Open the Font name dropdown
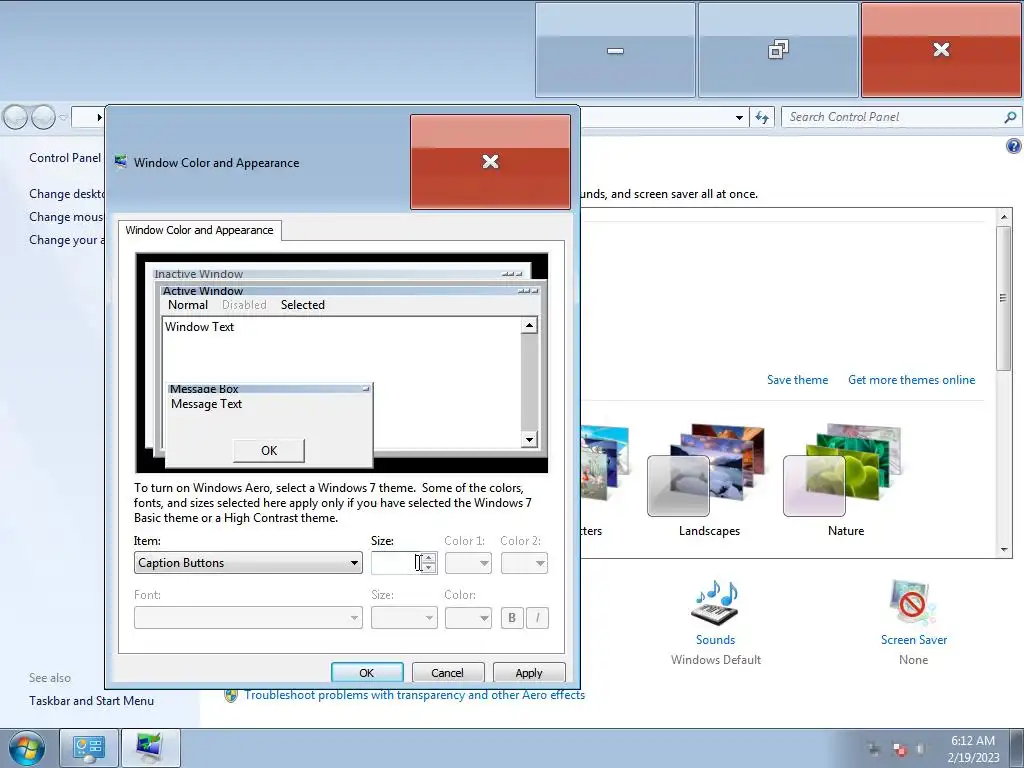The height and width of the screenshot is (768, 1024). [248, 617]
